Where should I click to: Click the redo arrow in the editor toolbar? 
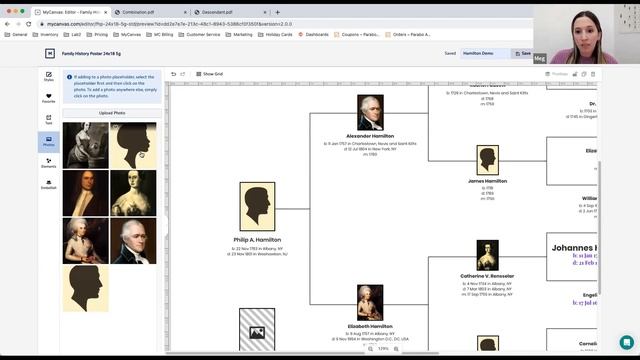[182, 74]
